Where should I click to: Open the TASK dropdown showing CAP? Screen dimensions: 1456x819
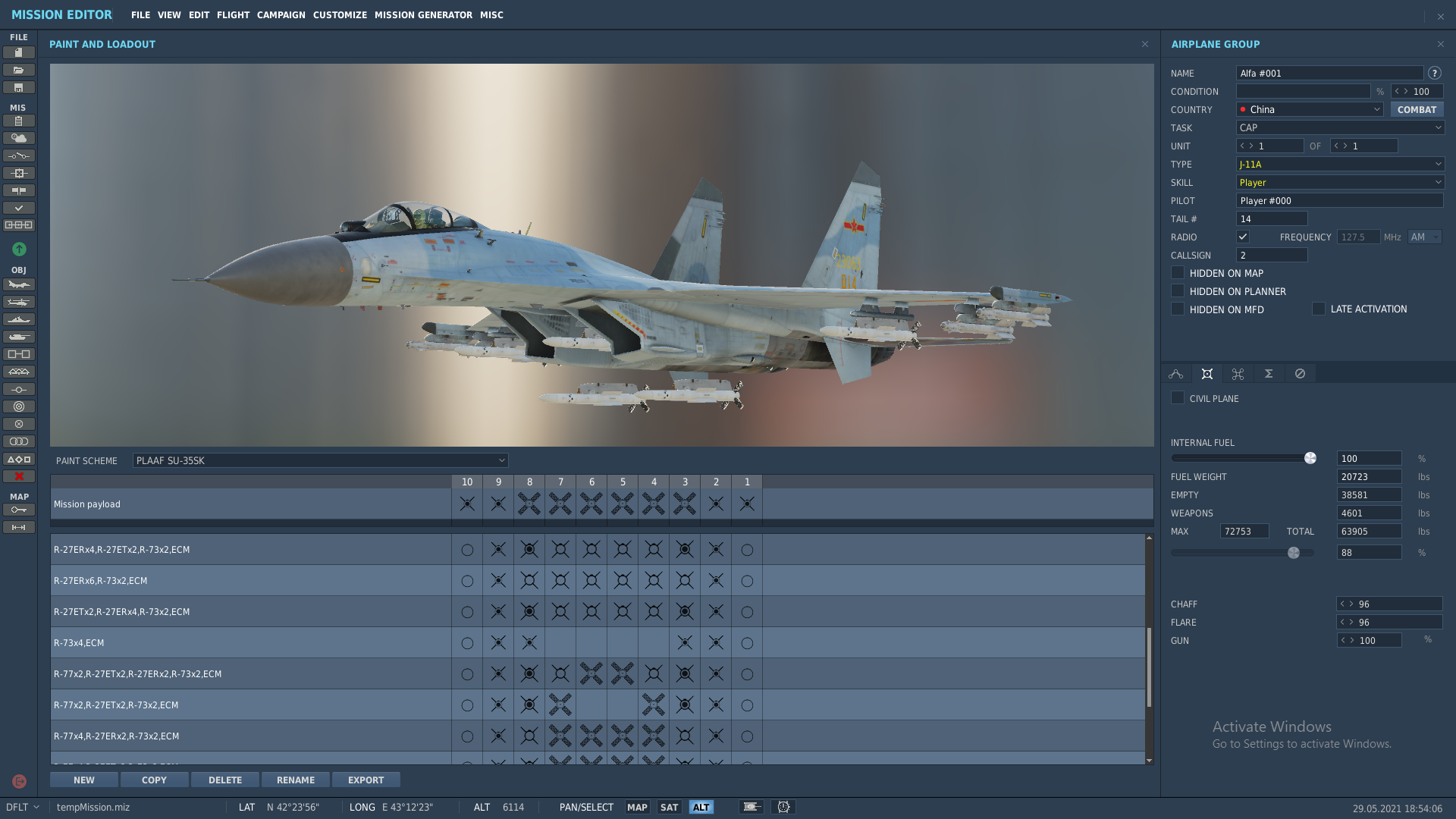[1340, 127]
